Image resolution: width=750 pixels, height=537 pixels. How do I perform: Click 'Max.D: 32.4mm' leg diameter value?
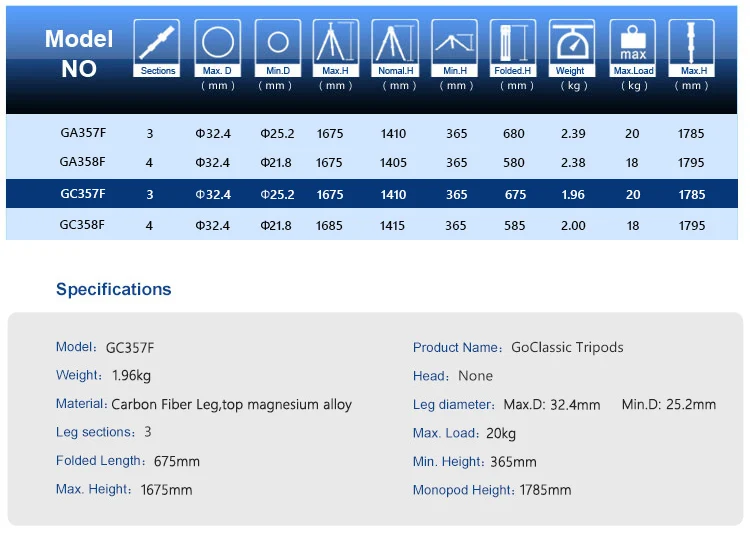coord(551,405)
